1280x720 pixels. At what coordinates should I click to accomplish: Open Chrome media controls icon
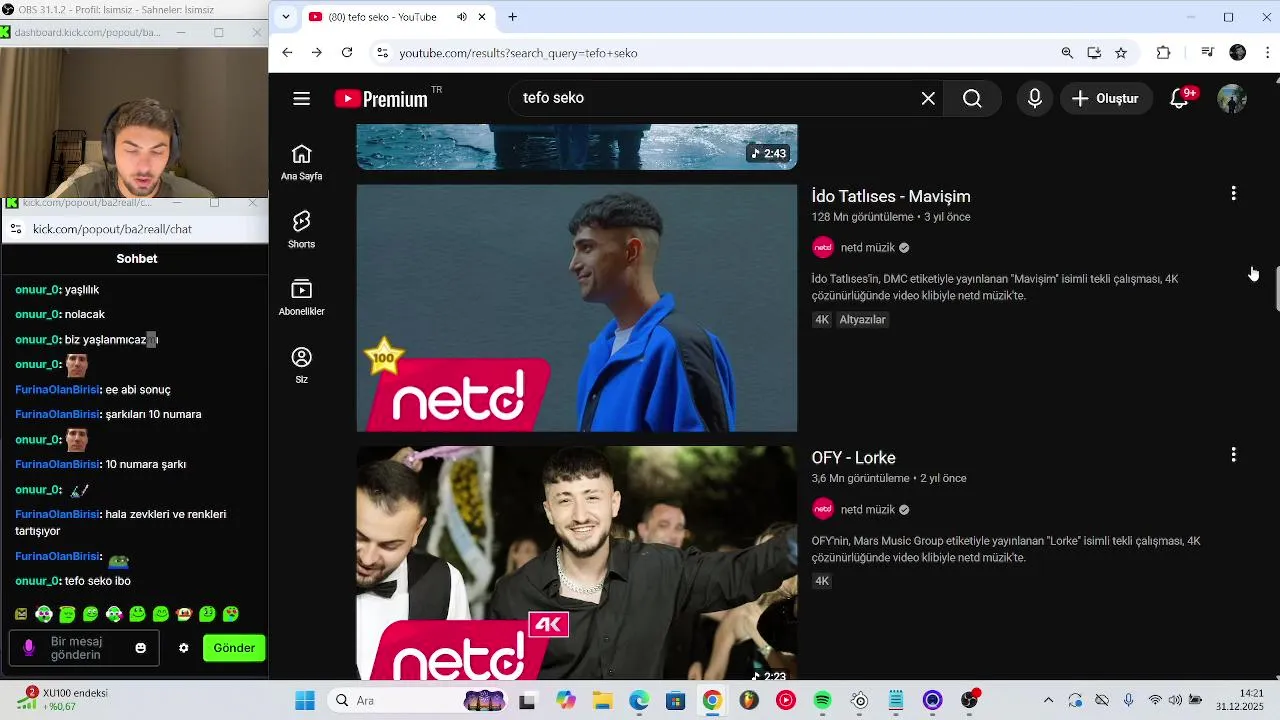pos(1207,52)
